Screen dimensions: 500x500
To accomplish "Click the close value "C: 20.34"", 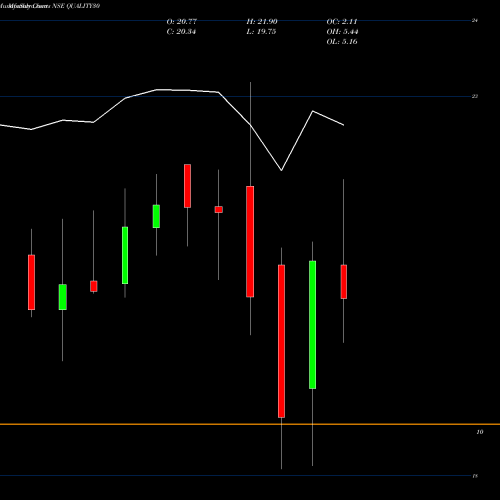I will coord(181,32).
